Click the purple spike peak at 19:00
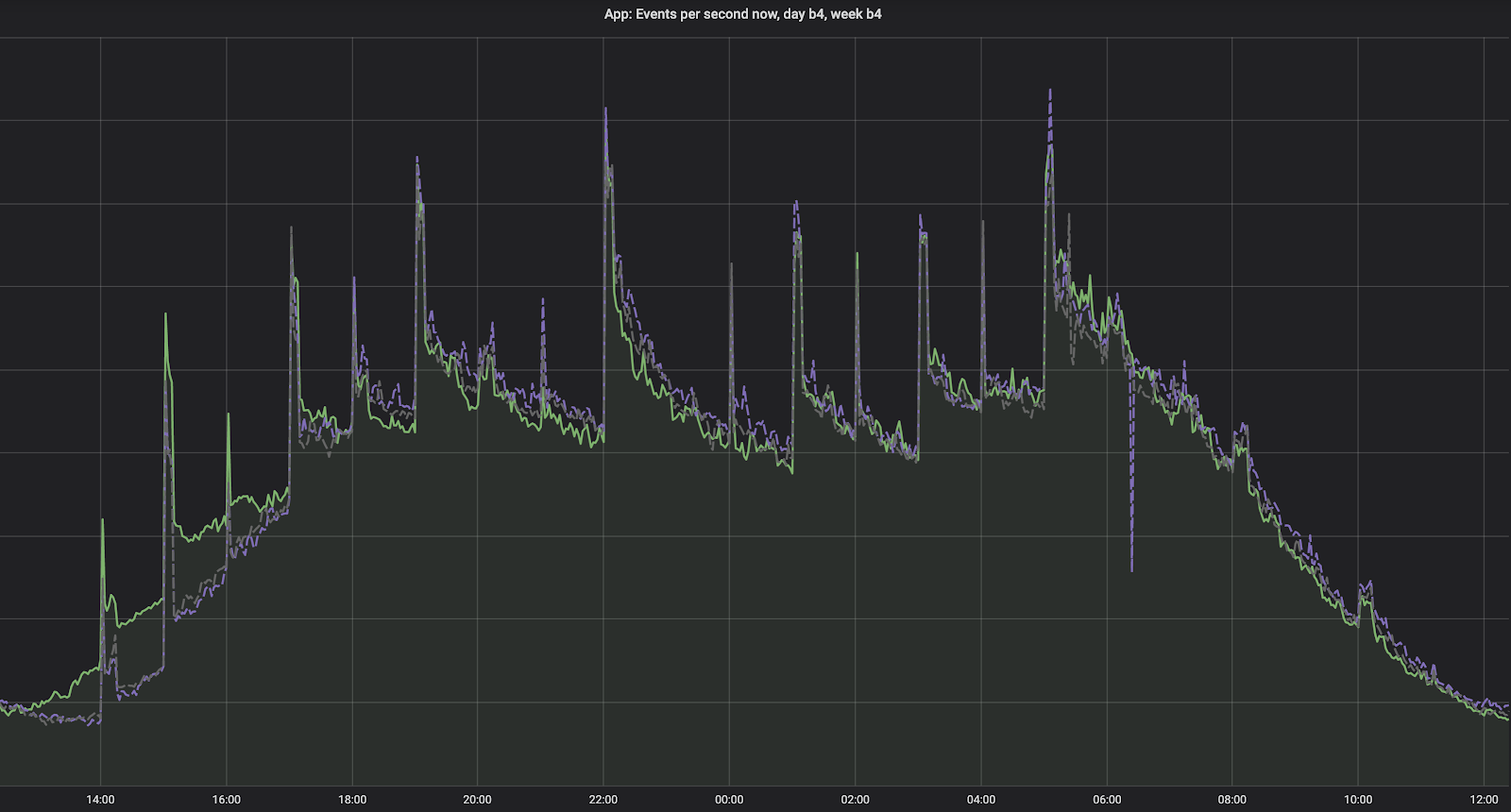Image resolution: width=1511 pixels, height=812 pixels. [416, 158]
